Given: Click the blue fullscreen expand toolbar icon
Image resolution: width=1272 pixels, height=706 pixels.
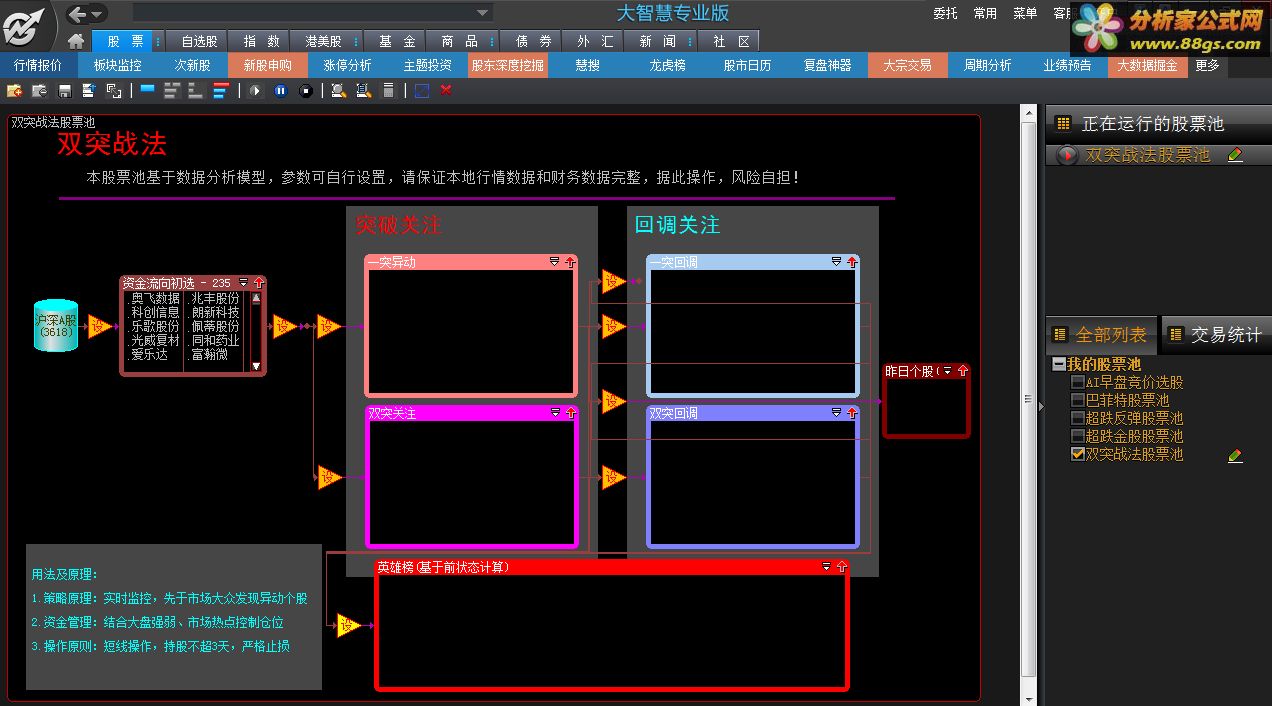Looking at the screenshot, I should point(421,91).
